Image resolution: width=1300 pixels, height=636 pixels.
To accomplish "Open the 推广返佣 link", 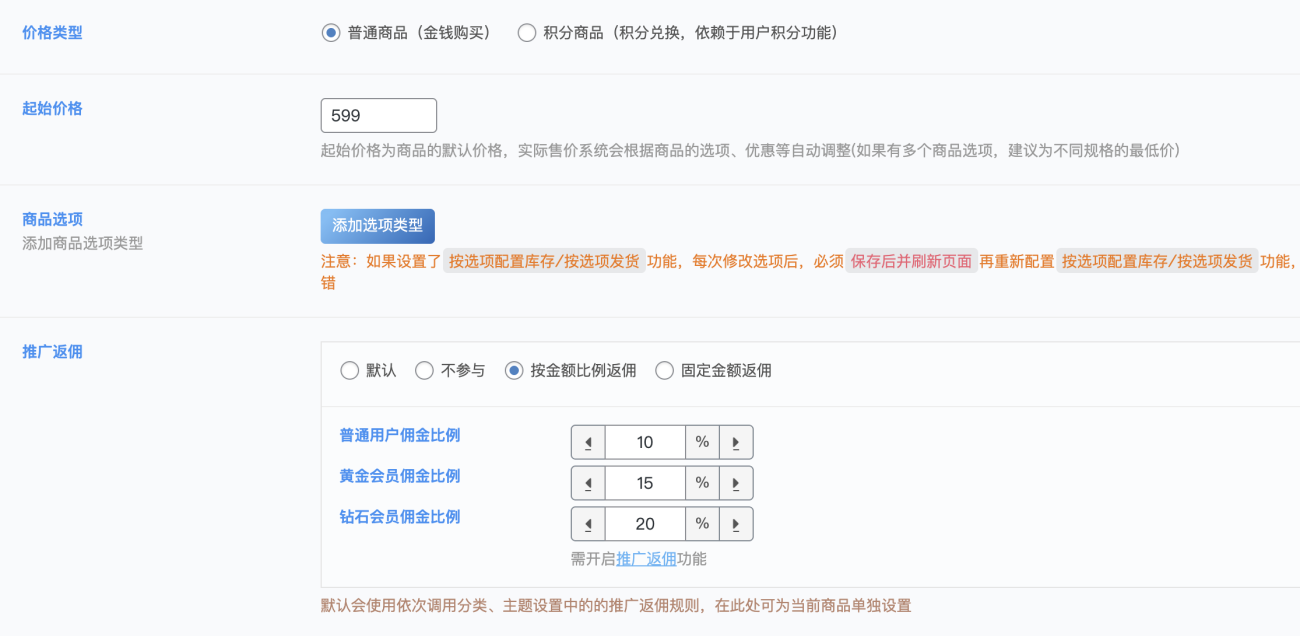I will click(x=644, y=559).
